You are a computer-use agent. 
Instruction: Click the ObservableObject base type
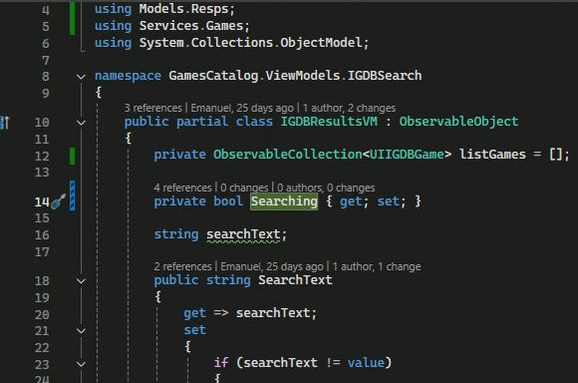pos(459,122)
